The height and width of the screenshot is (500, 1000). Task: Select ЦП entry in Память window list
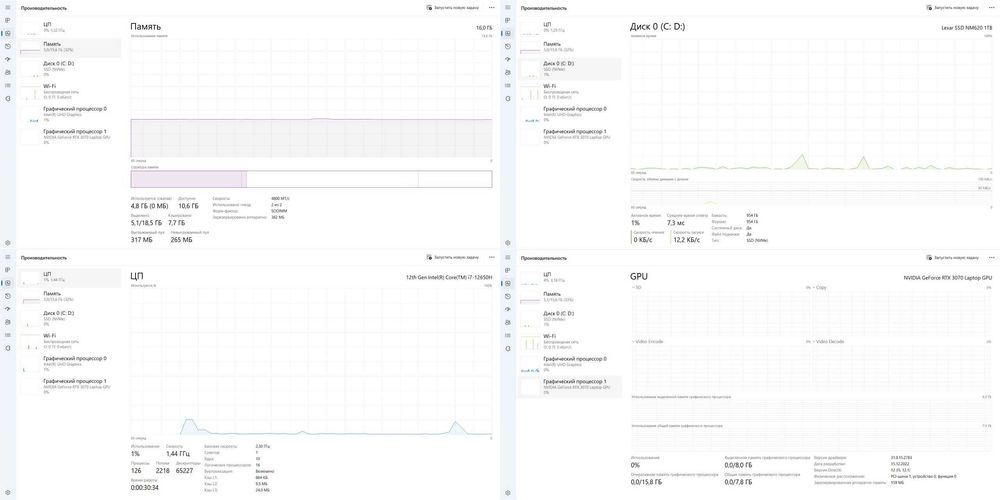pos(70,27)
